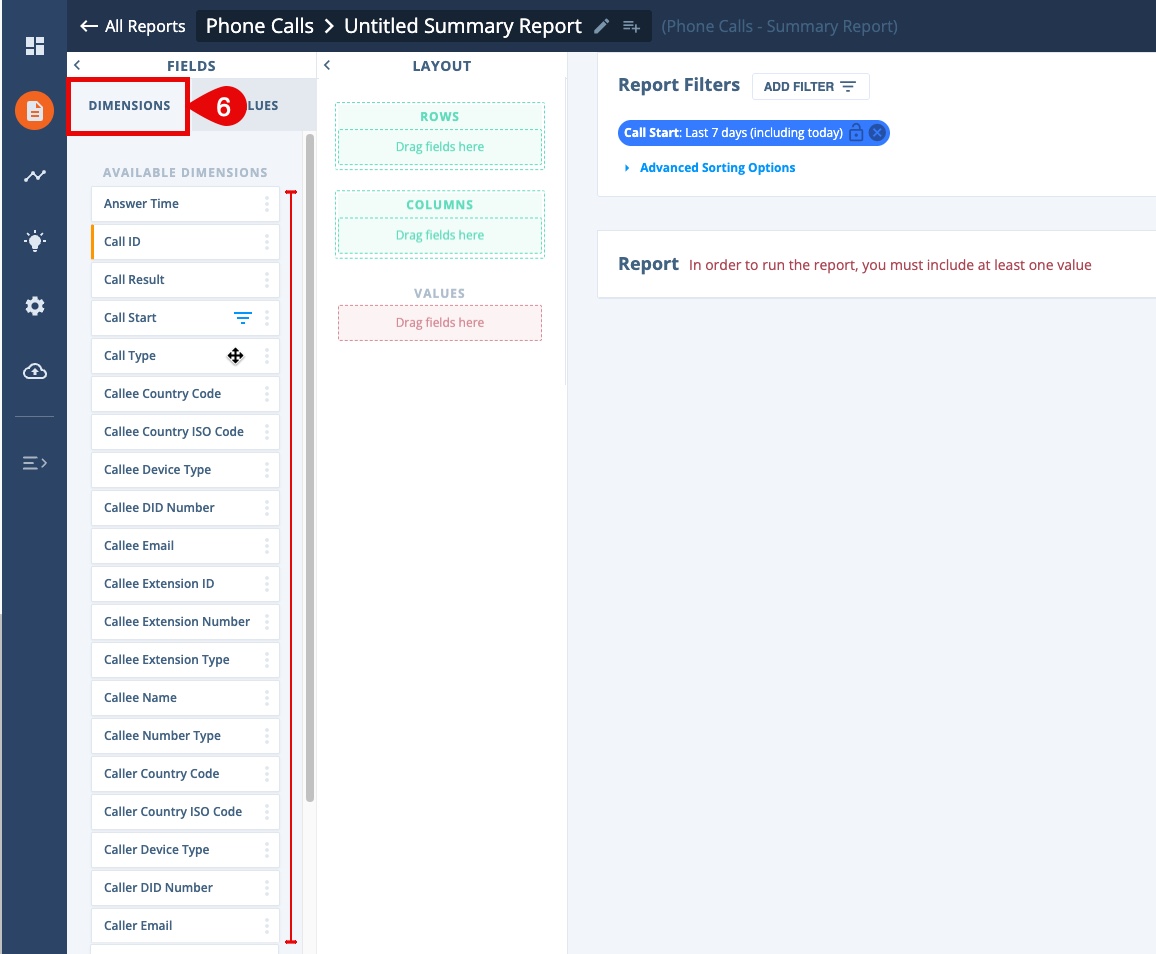The height and width of the screenshot is (954, 1156).
Task: Open options dots for Callee Country ISO Code
Action: [x=267, y=431]
